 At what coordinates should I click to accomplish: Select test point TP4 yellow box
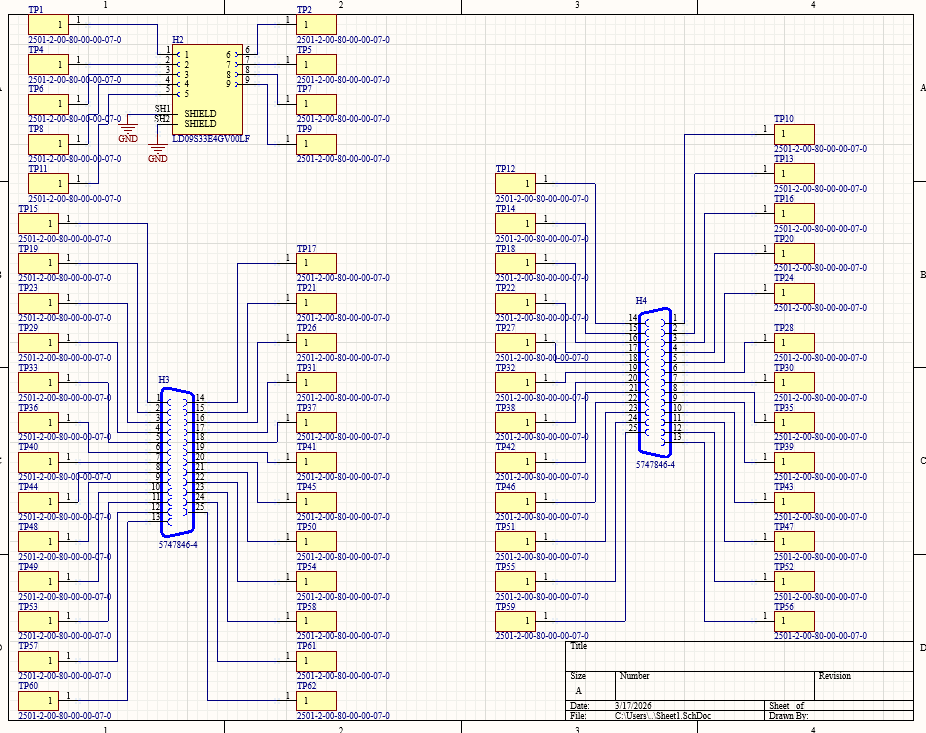click(x=48, y=64)
